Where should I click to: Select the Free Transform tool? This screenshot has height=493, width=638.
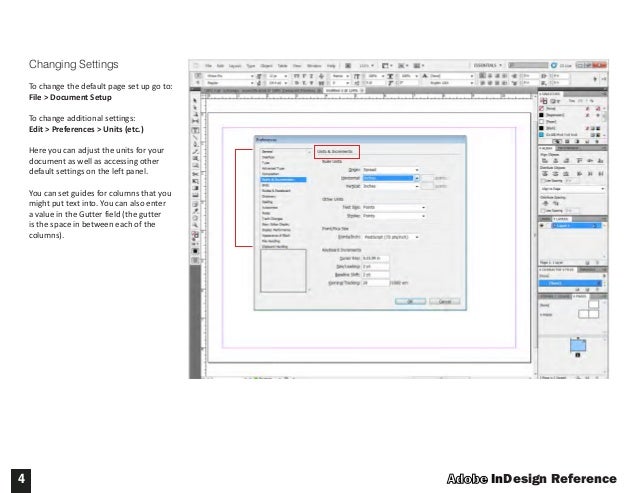(x=195, y=181)
